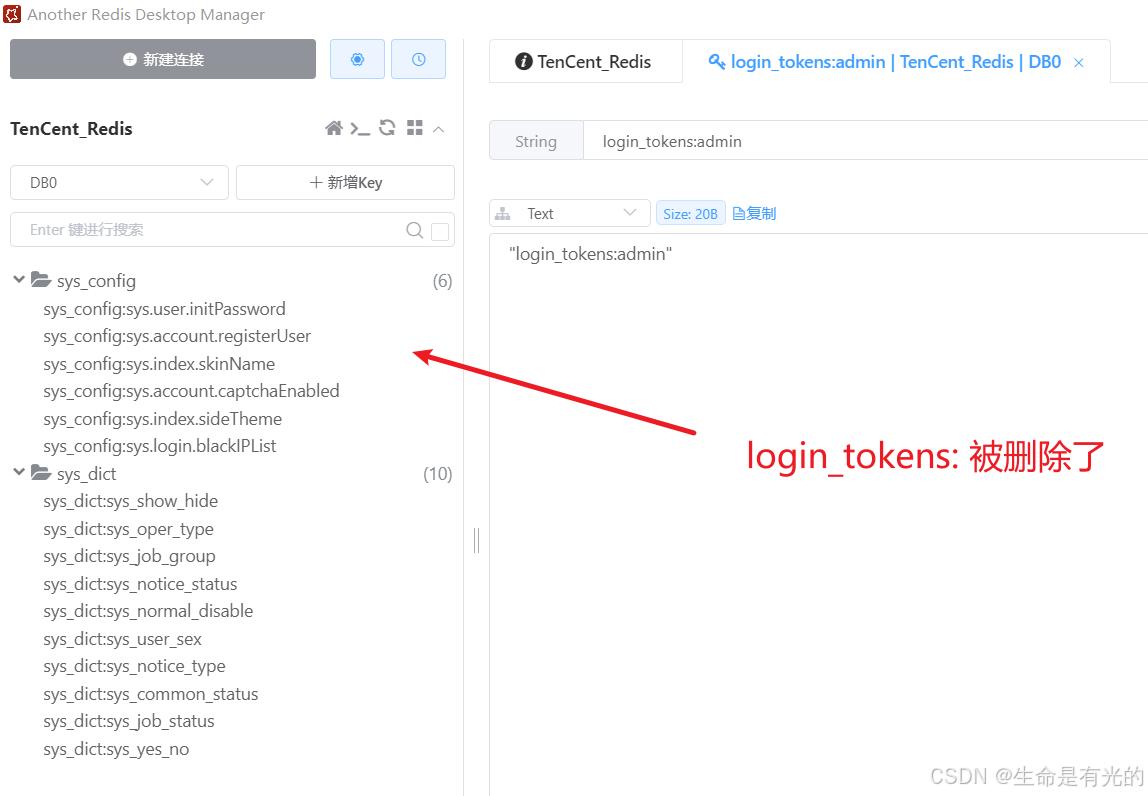Grab the vertical panel splitter handle

477,540
